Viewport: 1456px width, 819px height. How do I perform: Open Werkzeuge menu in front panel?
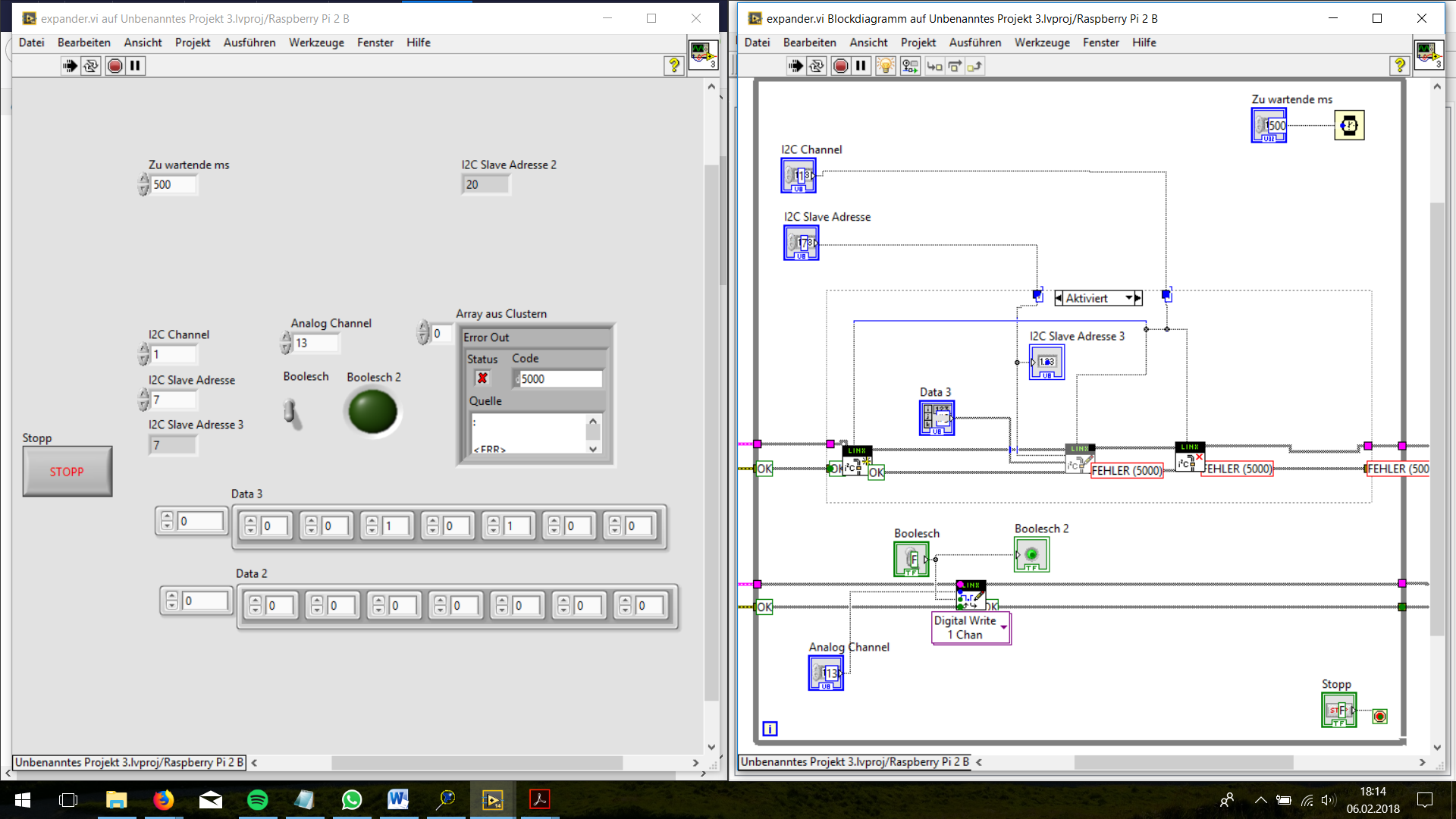point(316,42)
